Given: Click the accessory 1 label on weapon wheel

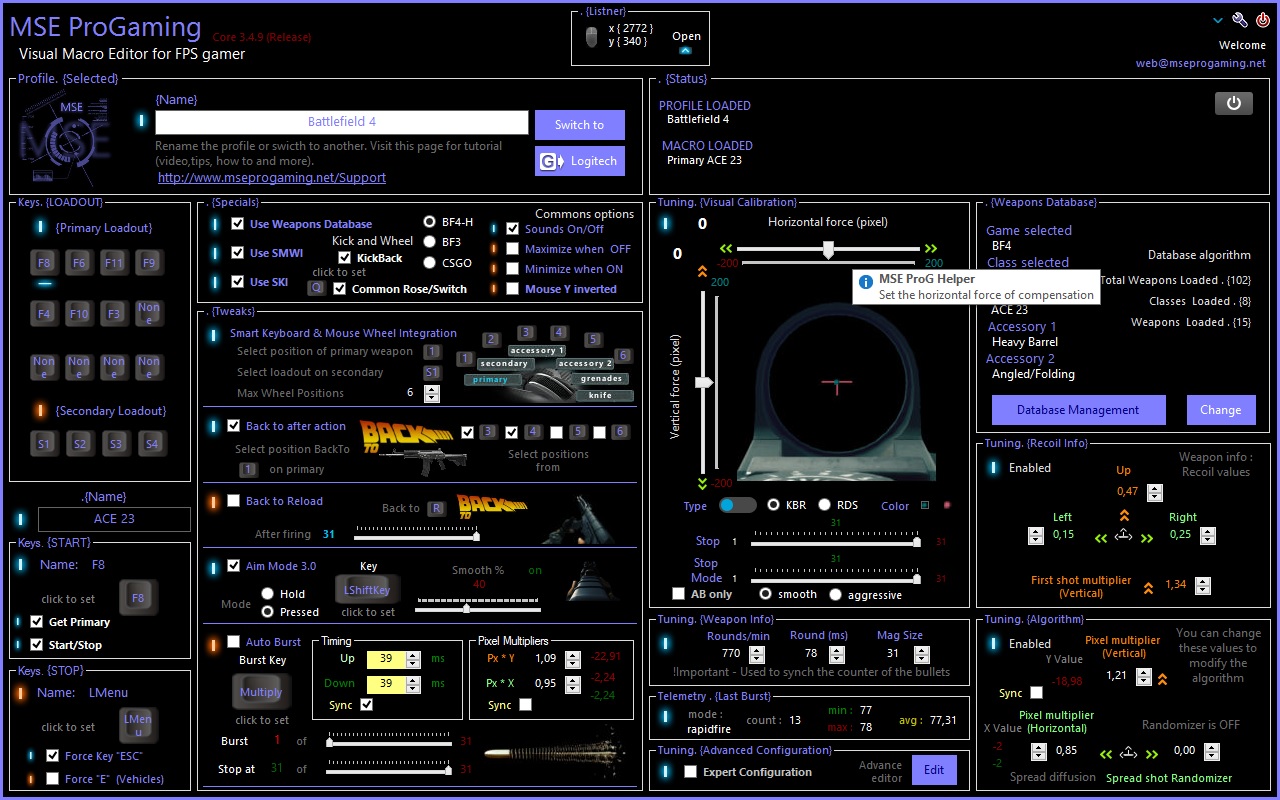Looking at the screenshot, I should point(538,350).
